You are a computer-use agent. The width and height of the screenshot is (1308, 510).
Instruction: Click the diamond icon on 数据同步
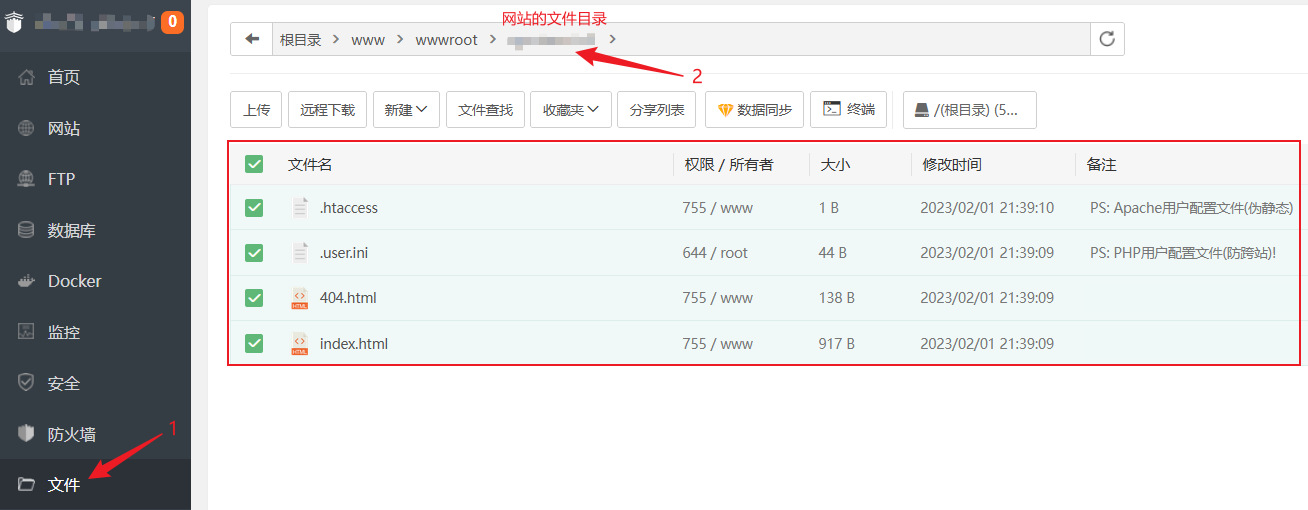click(x=725, y=110)
